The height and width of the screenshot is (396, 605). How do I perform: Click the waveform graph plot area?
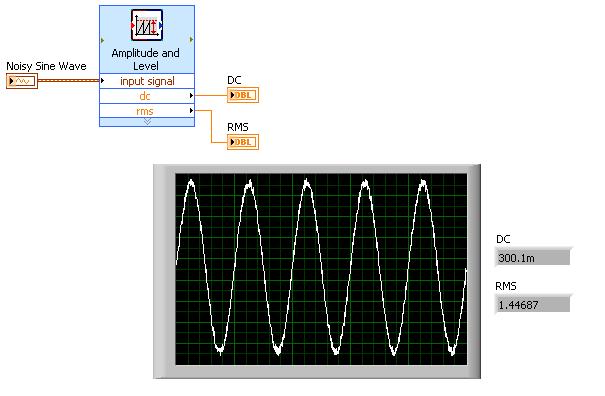(321, 269)
